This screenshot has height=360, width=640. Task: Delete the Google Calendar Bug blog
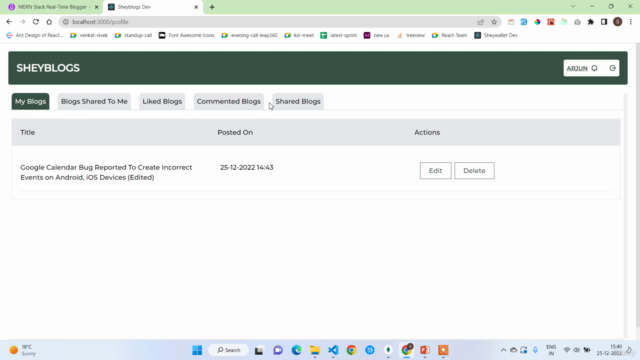click(474, 171)
